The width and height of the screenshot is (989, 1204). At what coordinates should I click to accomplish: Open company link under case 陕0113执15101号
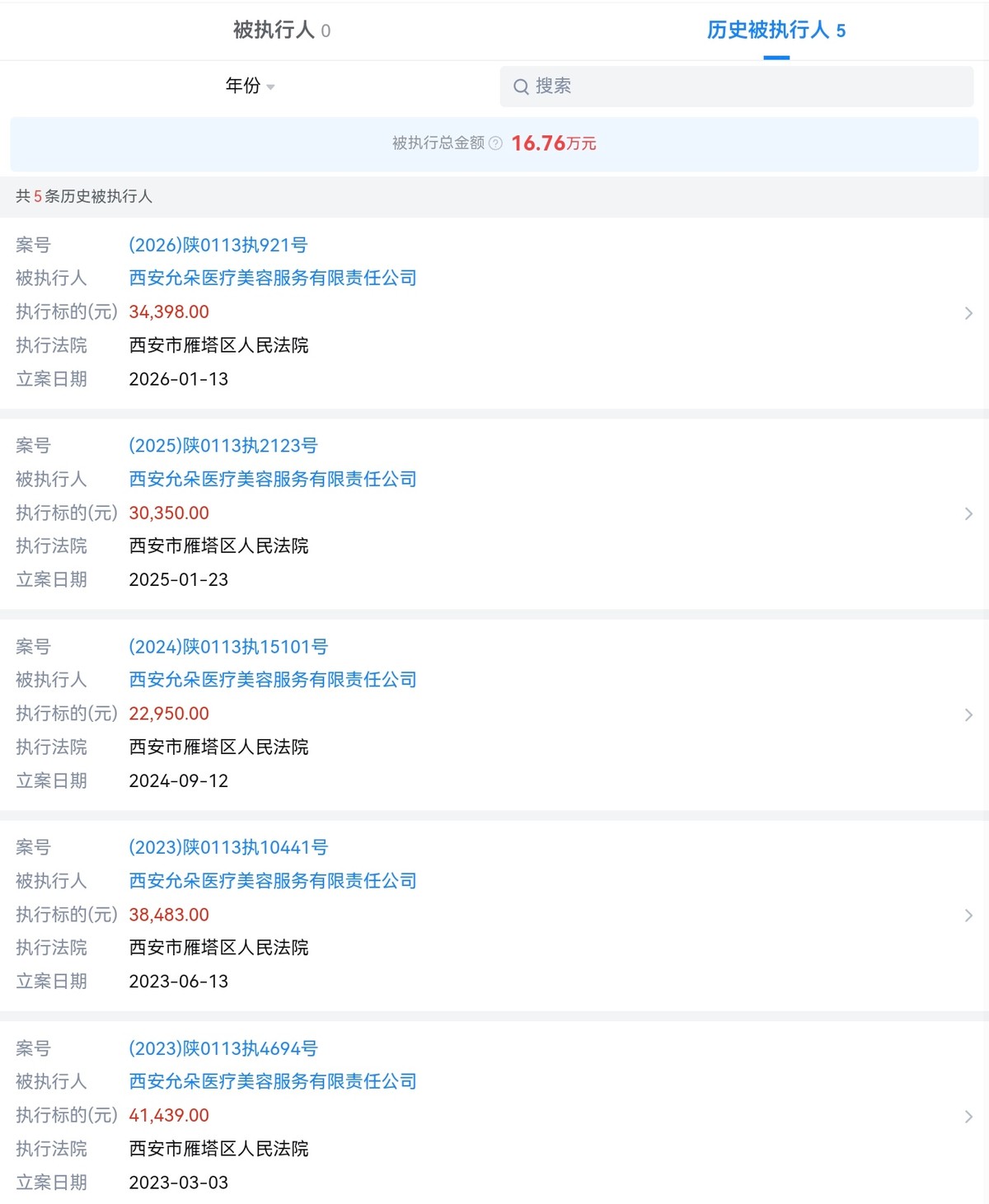(273, 680)
